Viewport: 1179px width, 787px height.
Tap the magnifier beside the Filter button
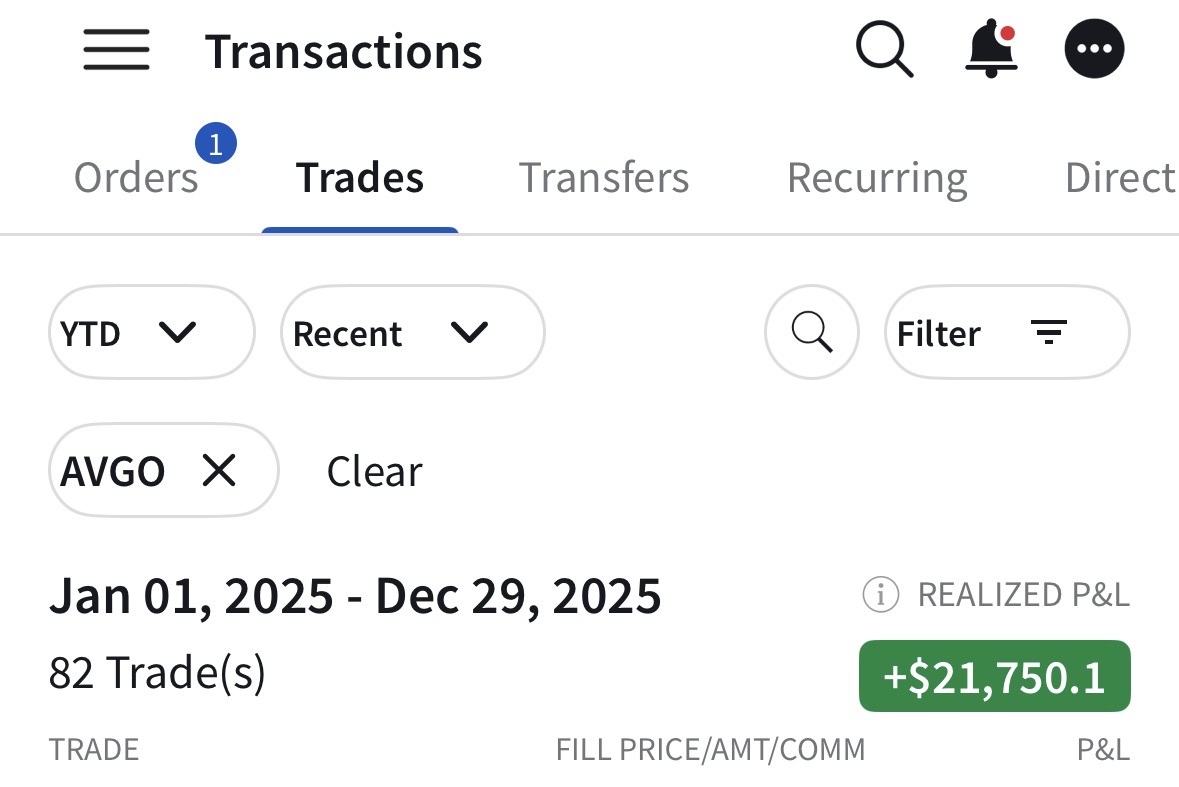[811, 332]
